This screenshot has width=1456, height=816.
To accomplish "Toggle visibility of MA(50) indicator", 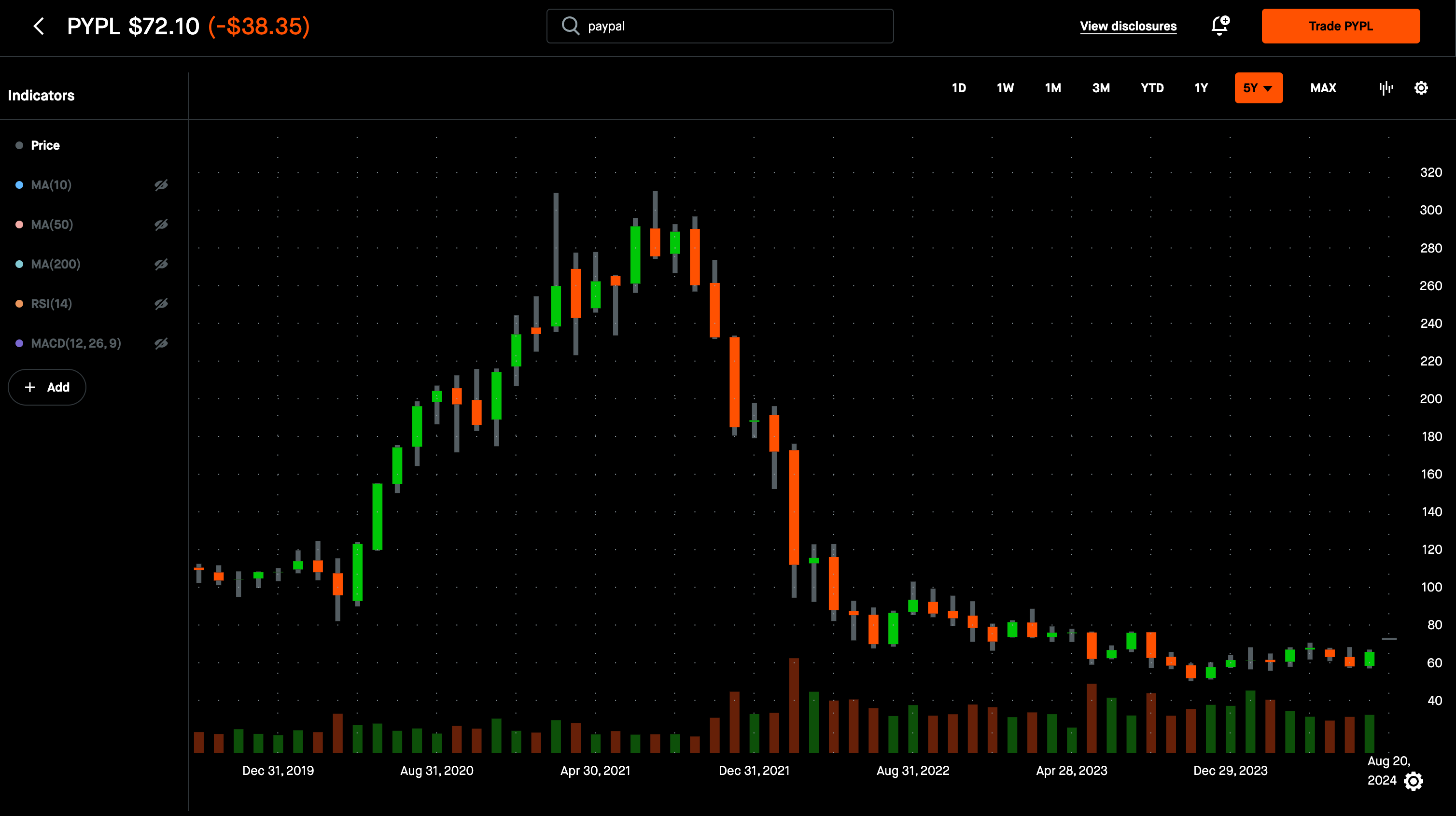I will [161, 225].
